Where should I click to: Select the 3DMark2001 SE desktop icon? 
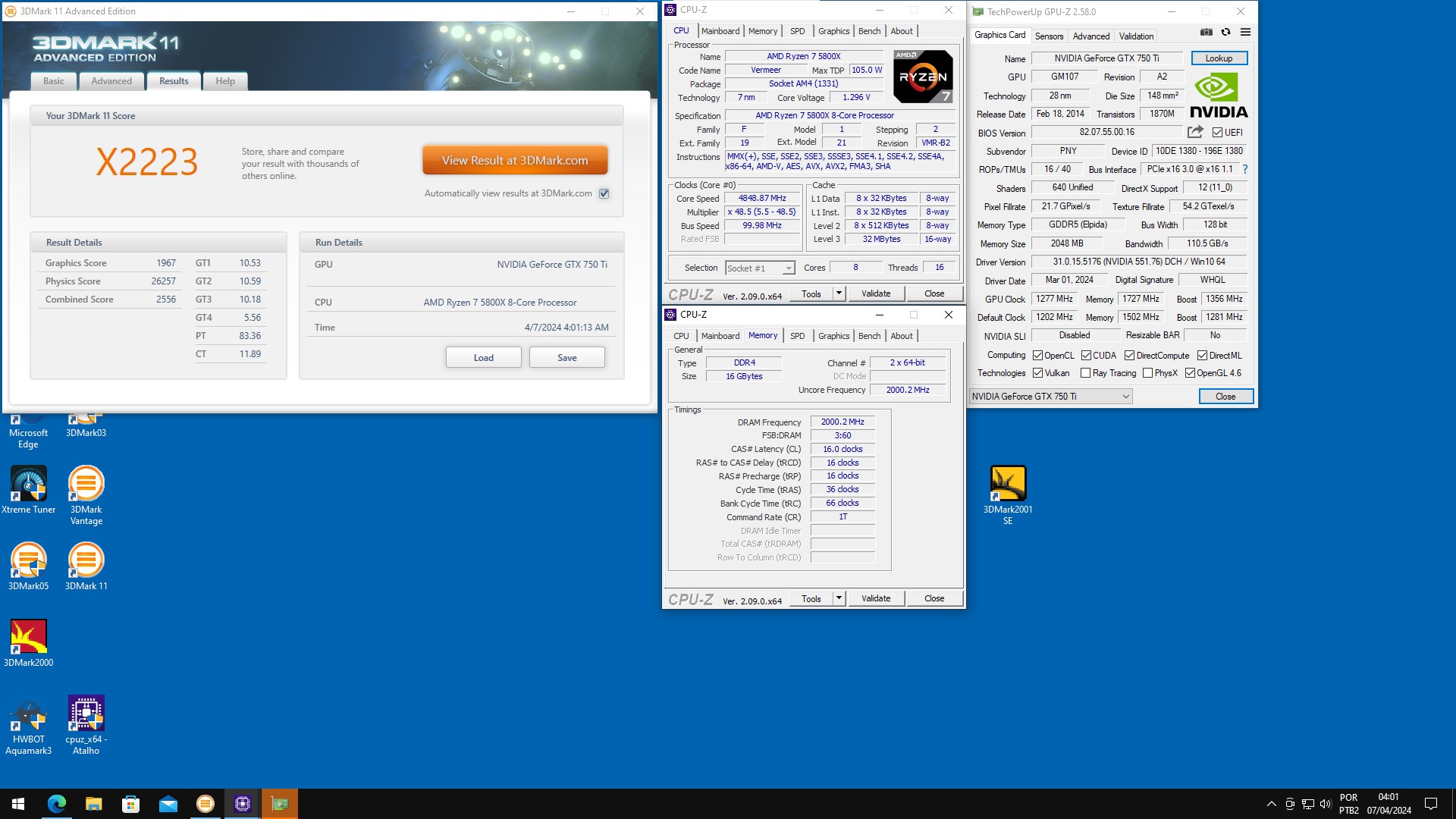[1008, 495]
